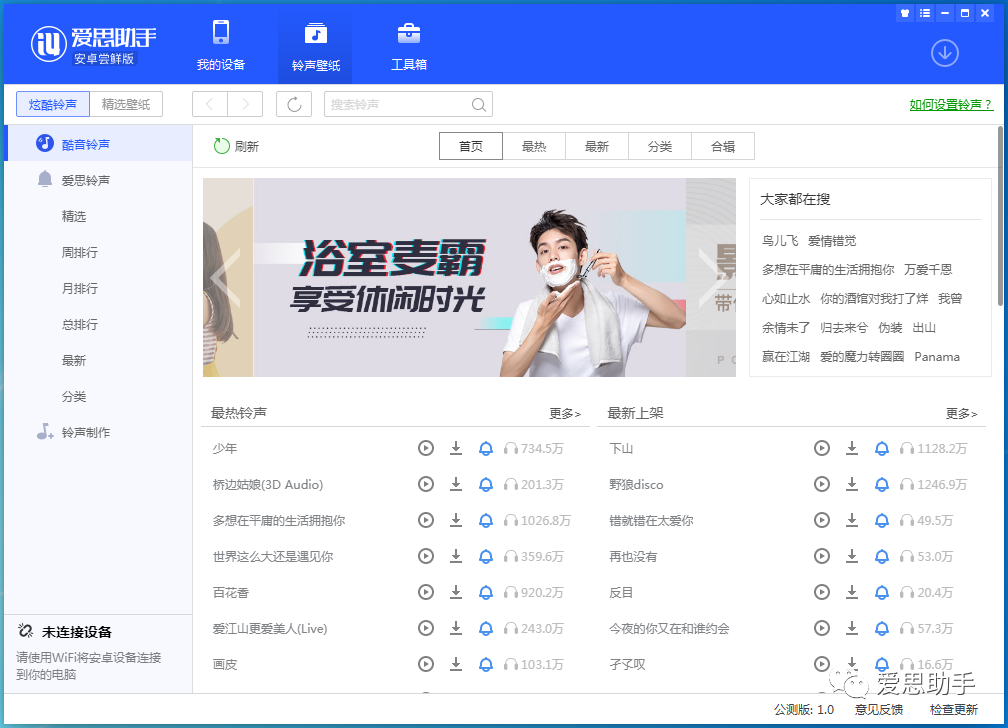
Task: Open the 铃声壁纸 ringtone wallpaper tab
Action: (315, 45)
